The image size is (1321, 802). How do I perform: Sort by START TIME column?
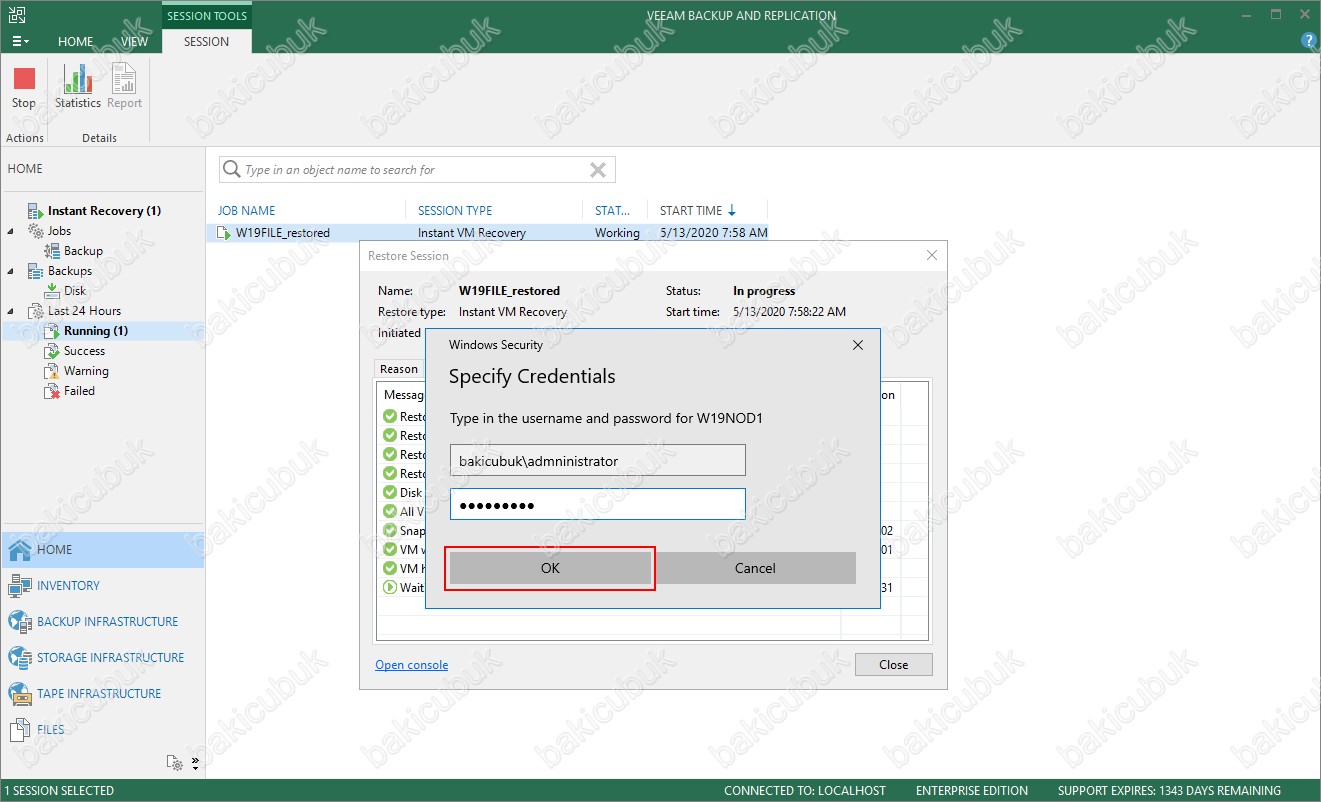click(x=691, y=210)
